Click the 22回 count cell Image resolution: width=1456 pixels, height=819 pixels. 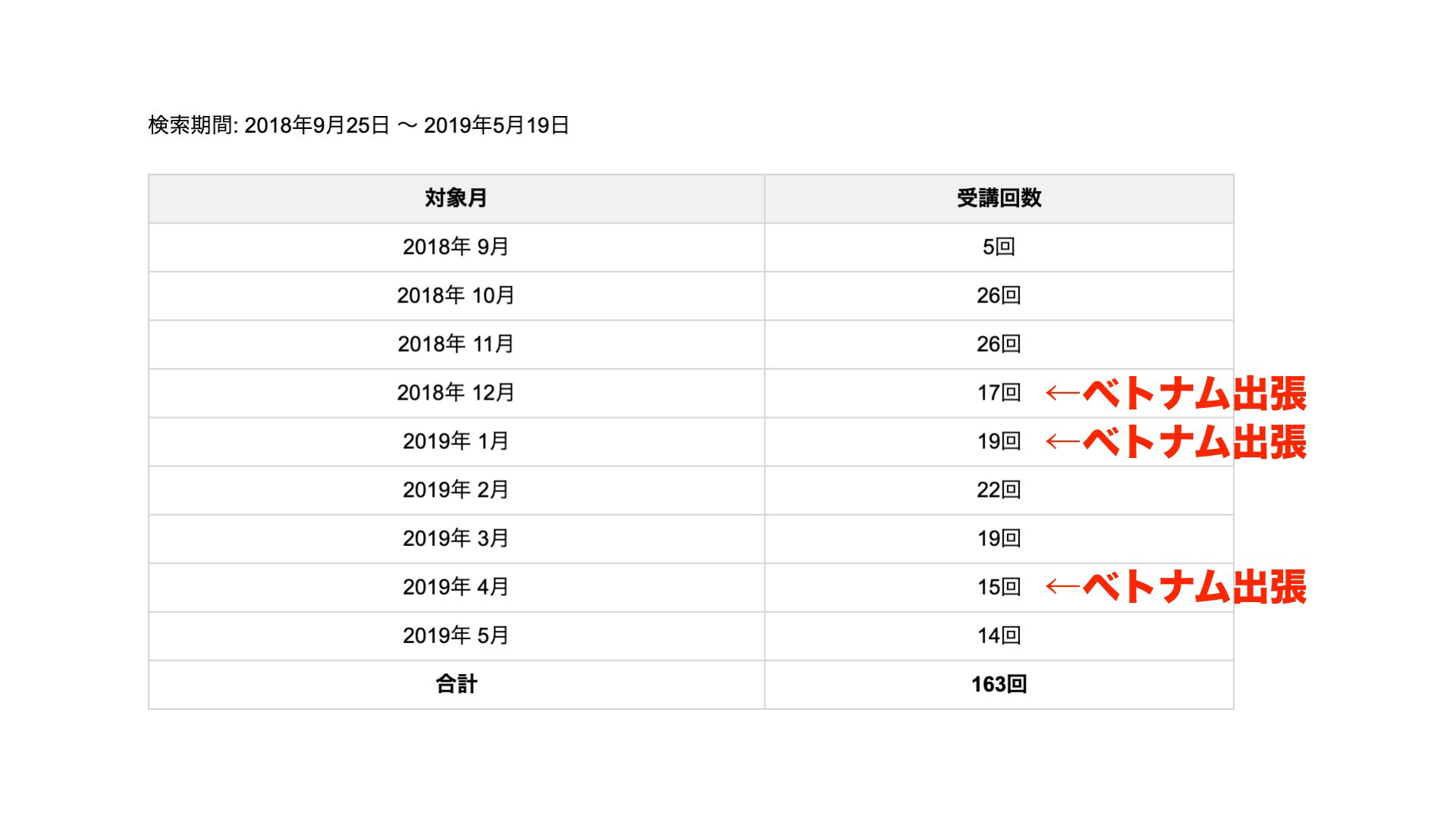click(x=999, y=490)
